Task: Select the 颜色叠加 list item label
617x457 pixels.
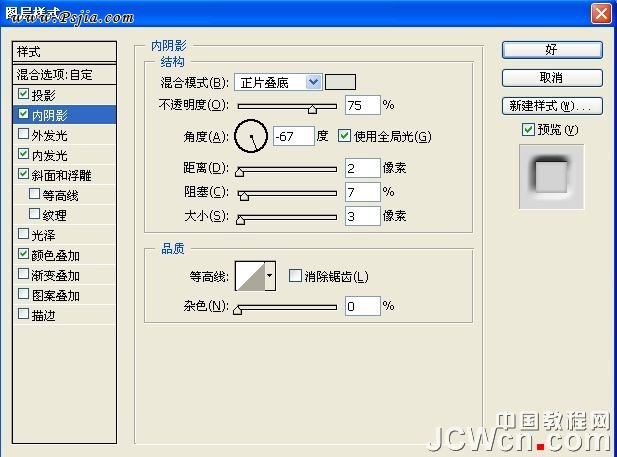Action: click(55, 255)
